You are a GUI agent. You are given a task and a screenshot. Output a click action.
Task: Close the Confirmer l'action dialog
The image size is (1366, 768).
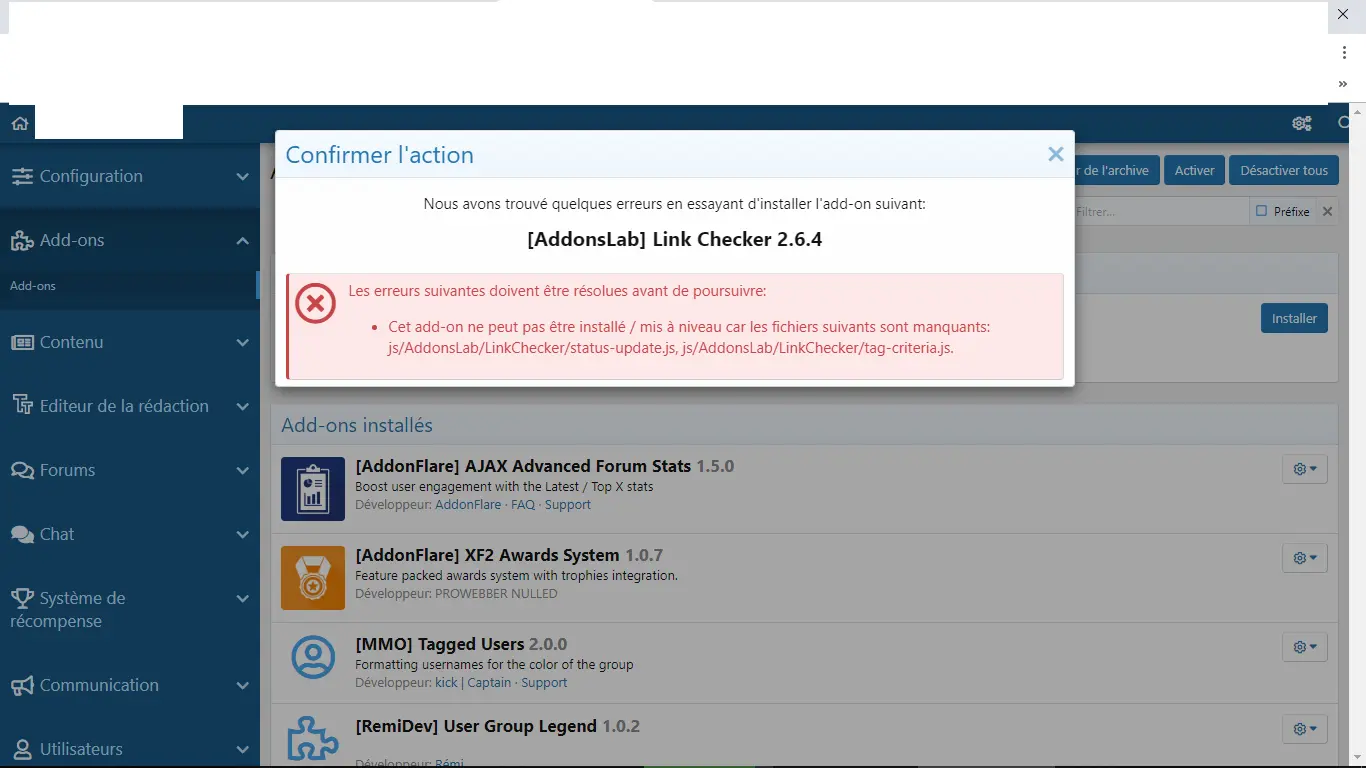(1055, 154)
